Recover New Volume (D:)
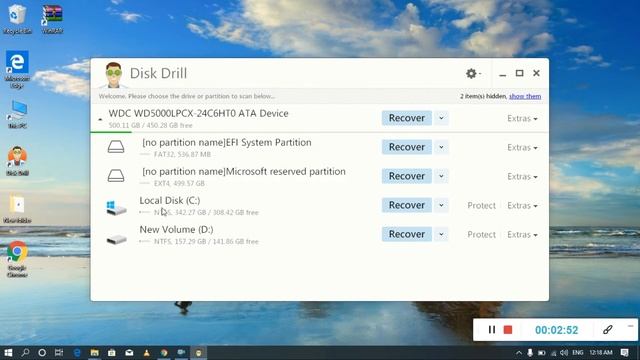 pyautogui.click(x=407, y=234)
